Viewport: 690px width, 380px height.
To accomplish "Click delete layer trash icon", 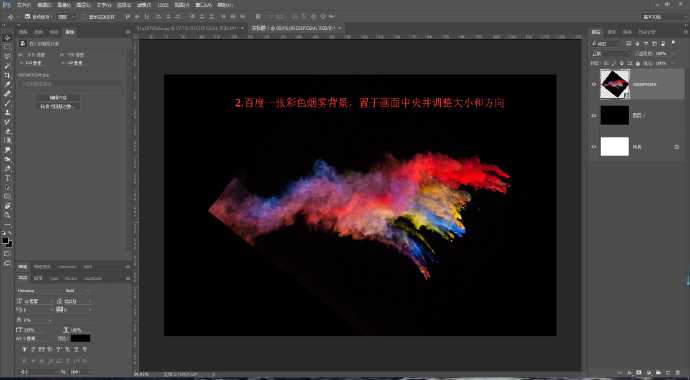I will pos(679,372).
